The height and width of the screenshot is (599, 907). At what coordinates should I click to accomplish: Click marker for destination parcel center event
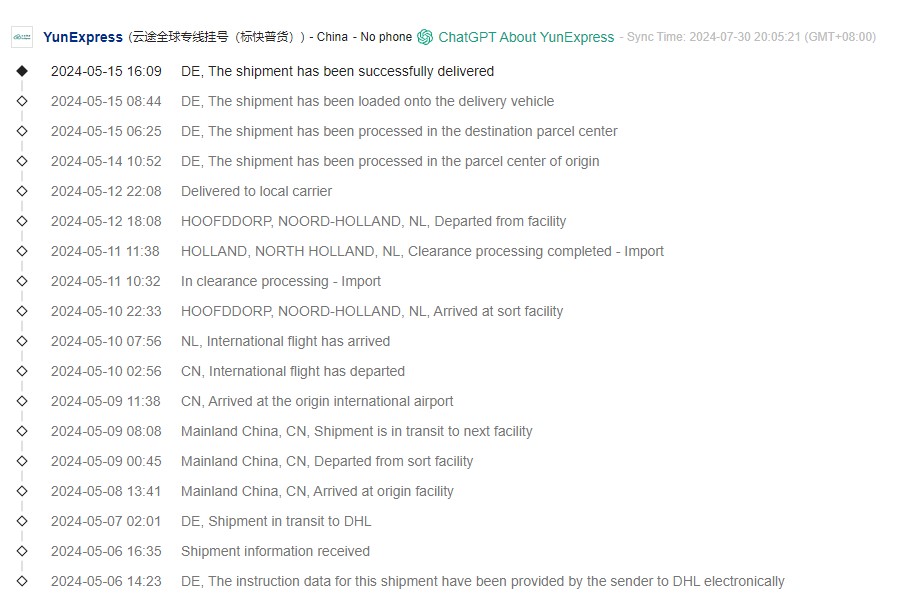[22, 131]
